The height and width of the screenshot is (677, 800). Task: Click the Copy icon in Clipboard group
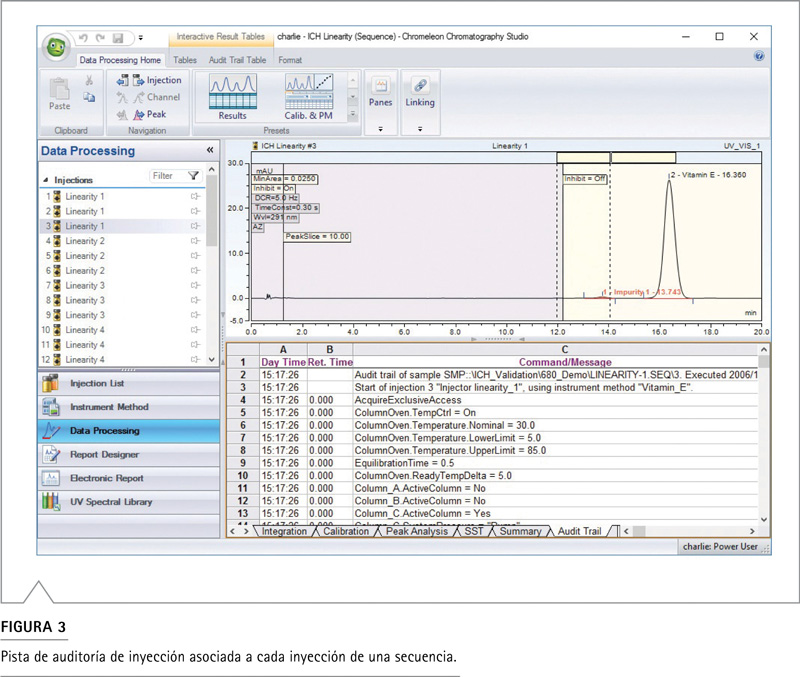coord(89,97)
